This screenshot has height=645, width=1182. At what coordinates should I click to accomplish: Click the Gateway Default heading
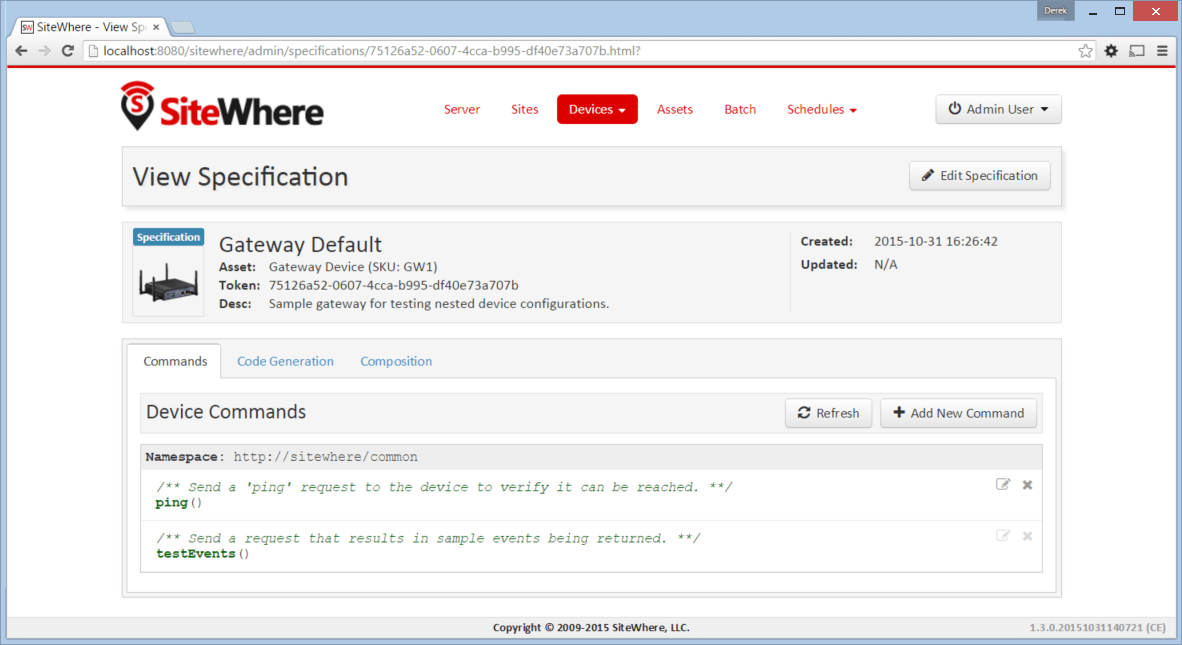(x=300, y=244)
